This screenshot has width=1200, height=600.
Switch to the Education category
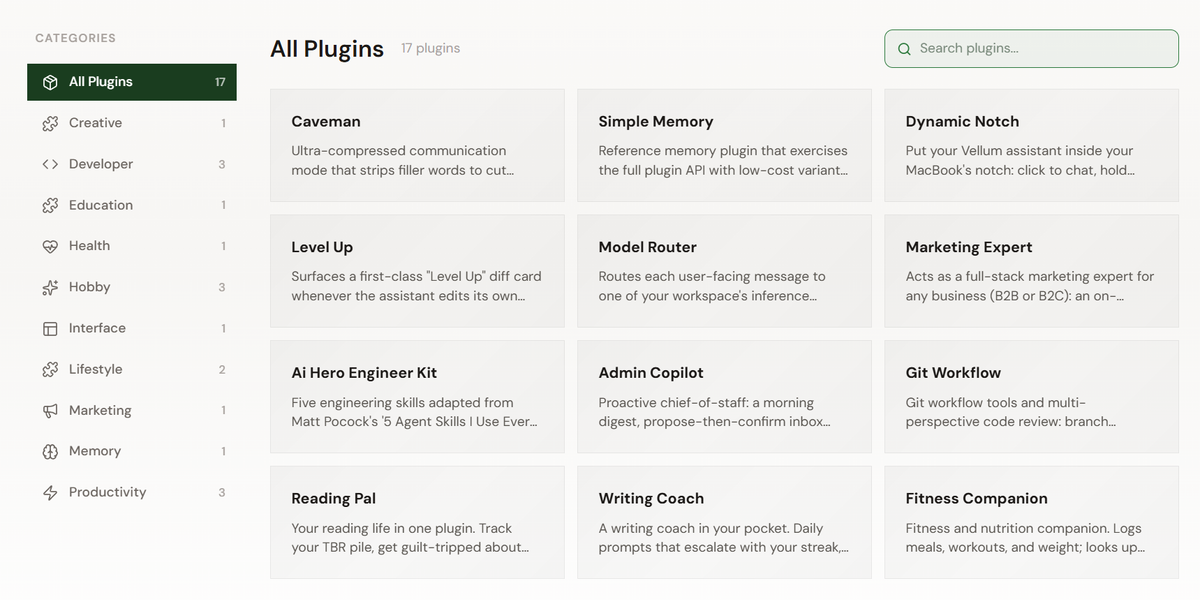pos(132,205)
